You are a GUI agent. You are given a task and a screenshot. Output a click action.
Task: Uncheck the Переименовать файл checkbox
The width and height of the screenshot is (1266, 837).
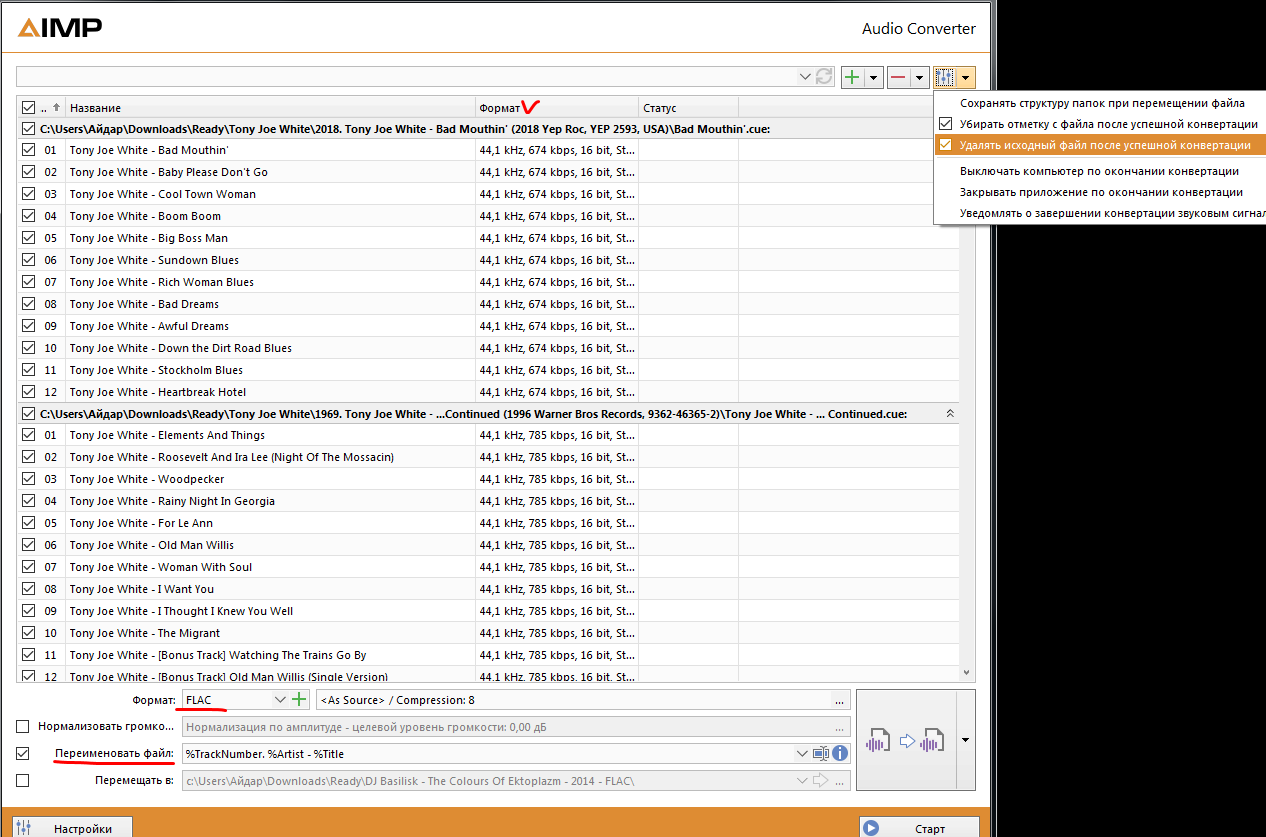point(23,753)
